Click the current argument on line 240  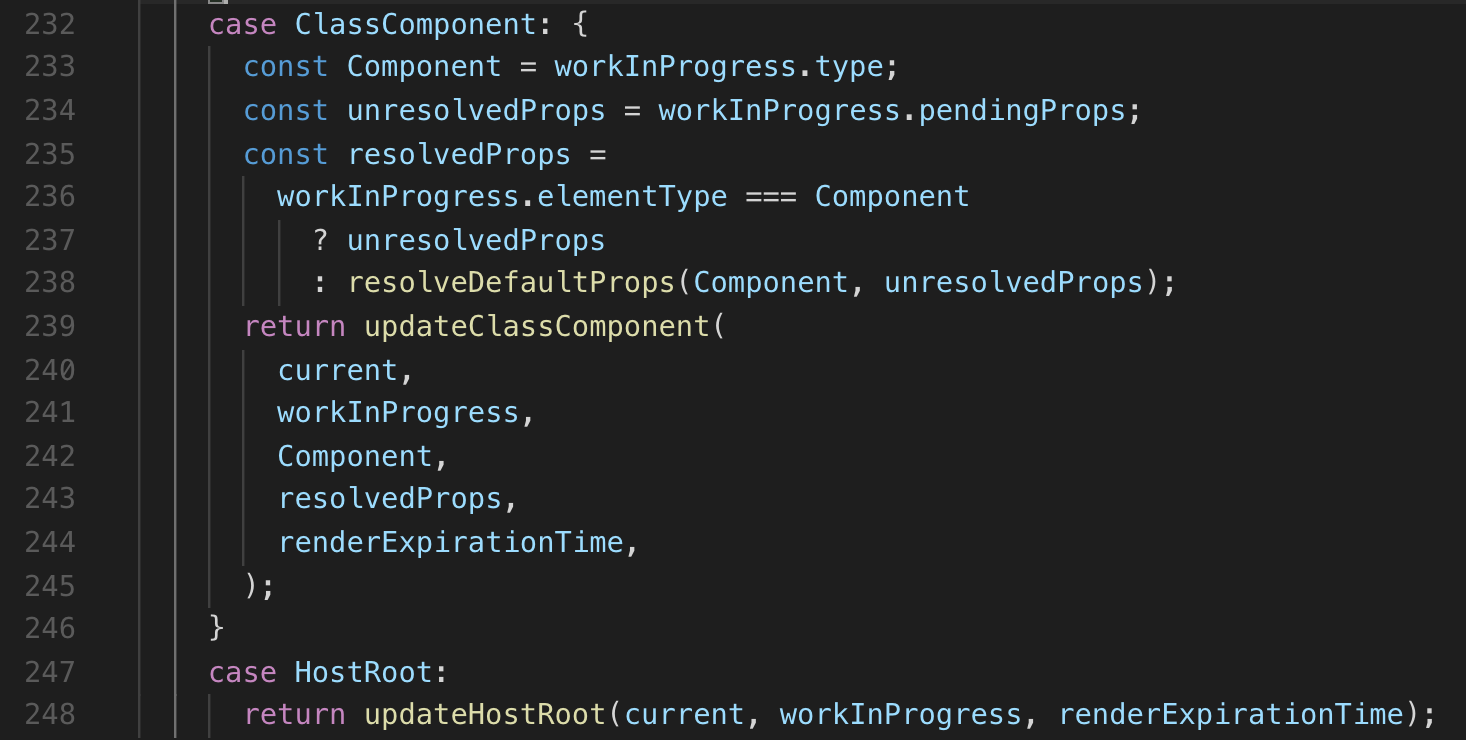[338, 370]
